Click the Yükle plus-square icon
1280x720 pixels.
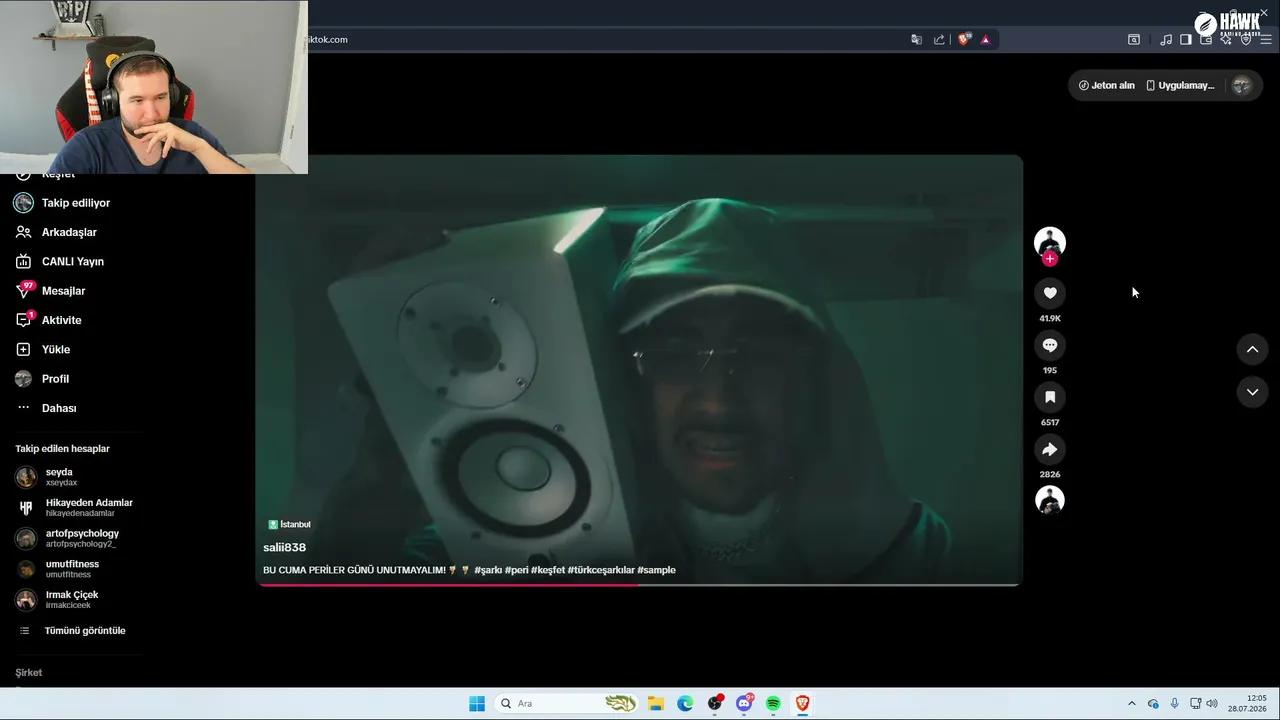23,350
